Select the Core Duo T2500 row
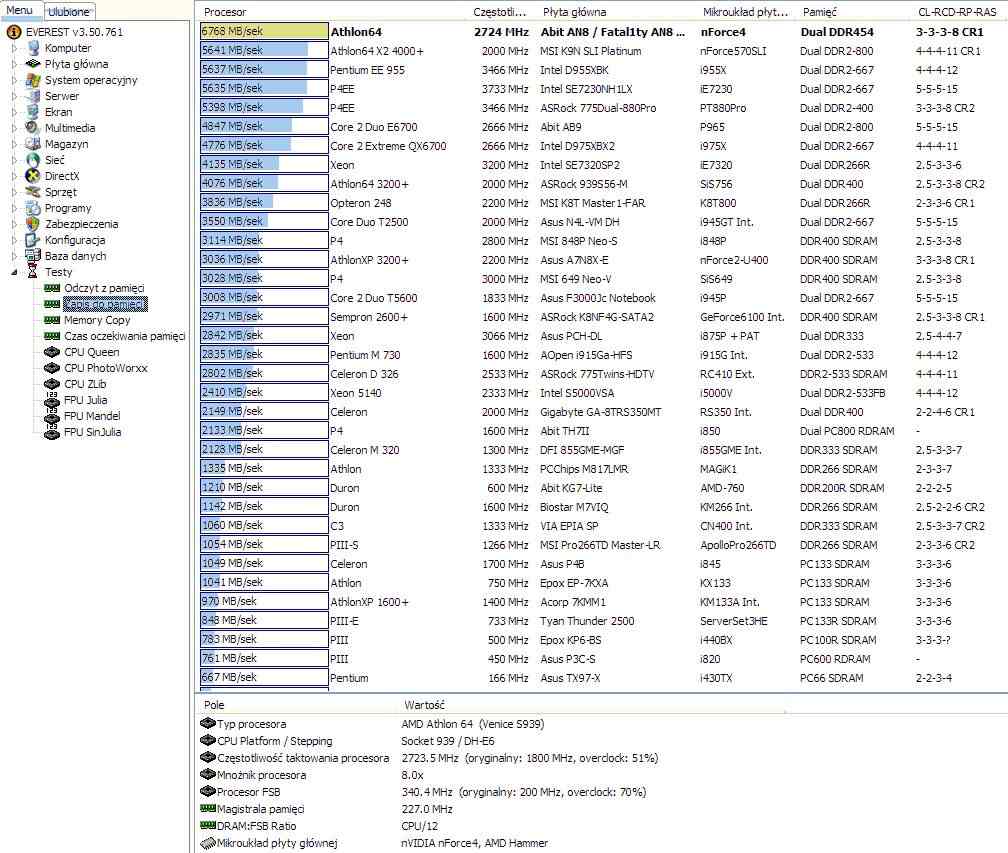The image size is (1008, 853). (601, 222)
